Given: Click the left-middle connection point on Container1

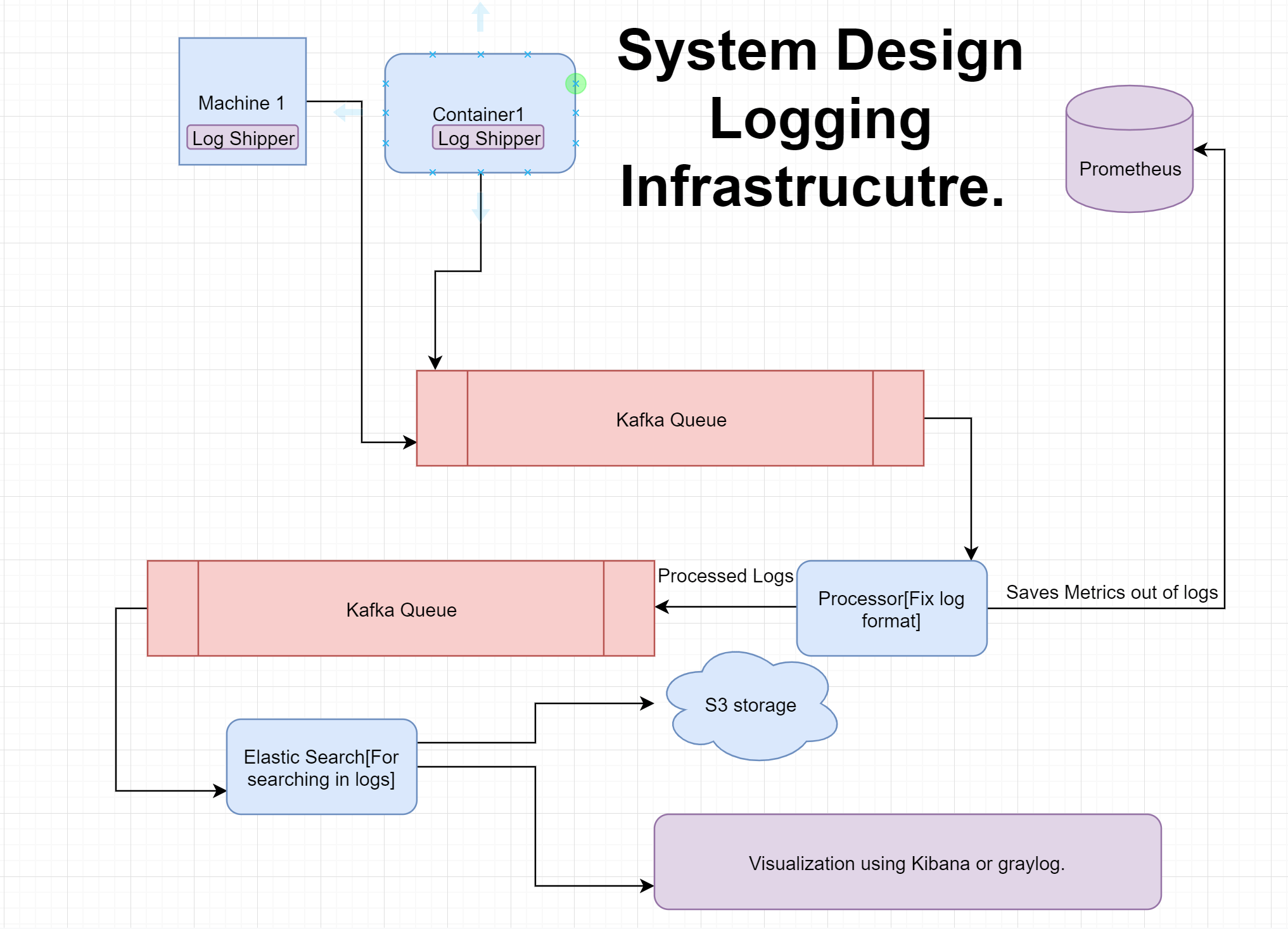Looking at the screenshot, I should (386, 113).
